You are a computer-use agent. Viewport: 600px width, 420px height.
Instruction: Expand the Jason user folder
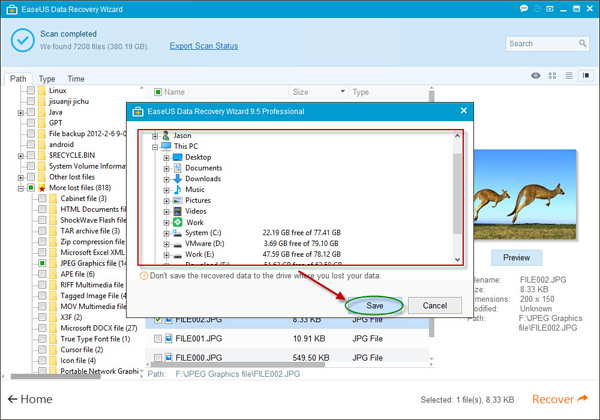point(155,136)
